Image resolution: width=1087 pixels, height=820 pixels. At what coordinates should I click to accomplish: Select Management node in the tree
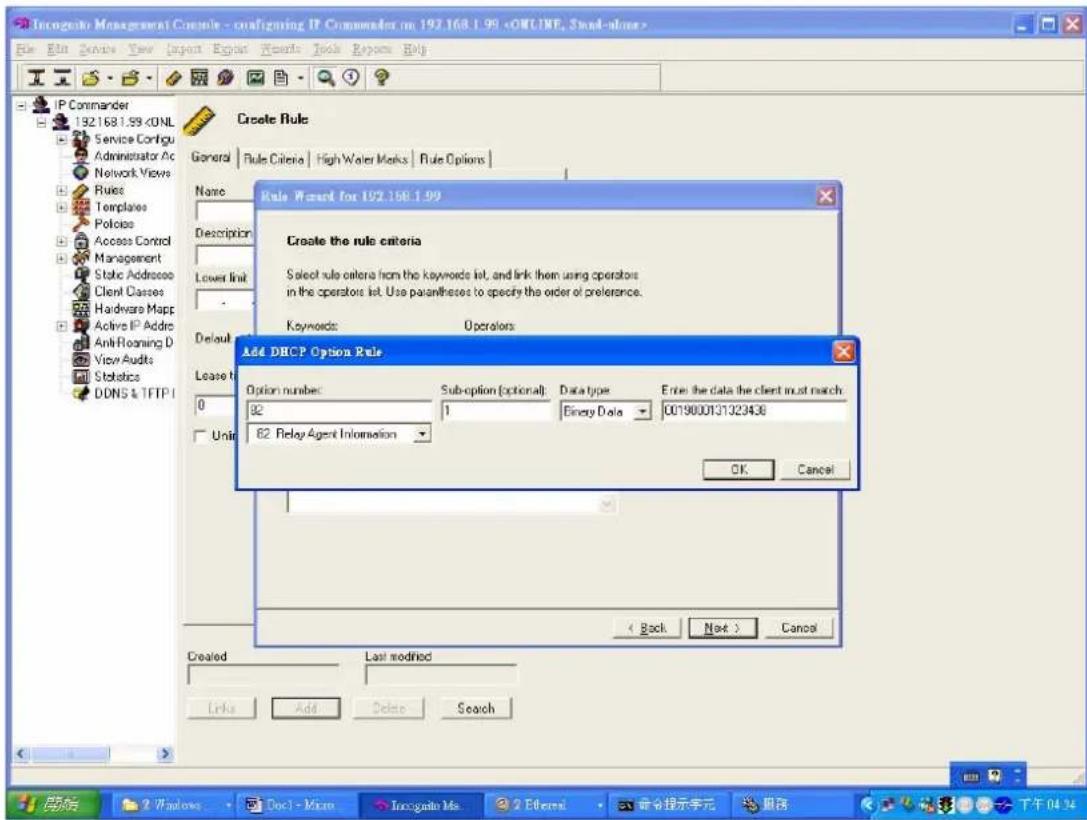[x=128, y=258]
